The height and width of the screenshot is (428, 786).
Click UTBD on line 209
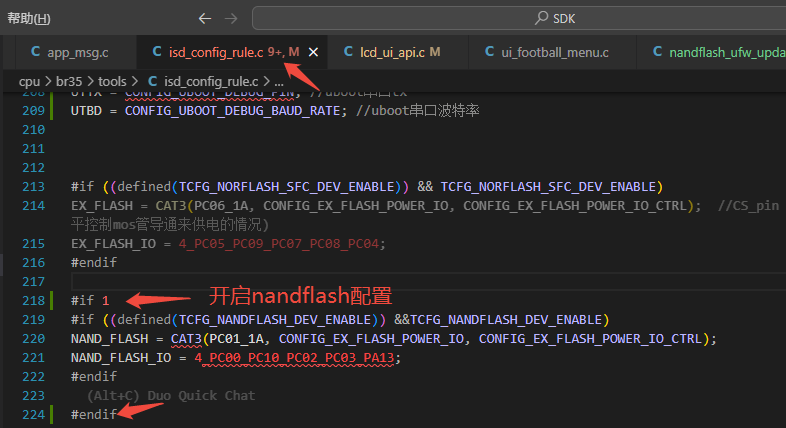(86, 111)
